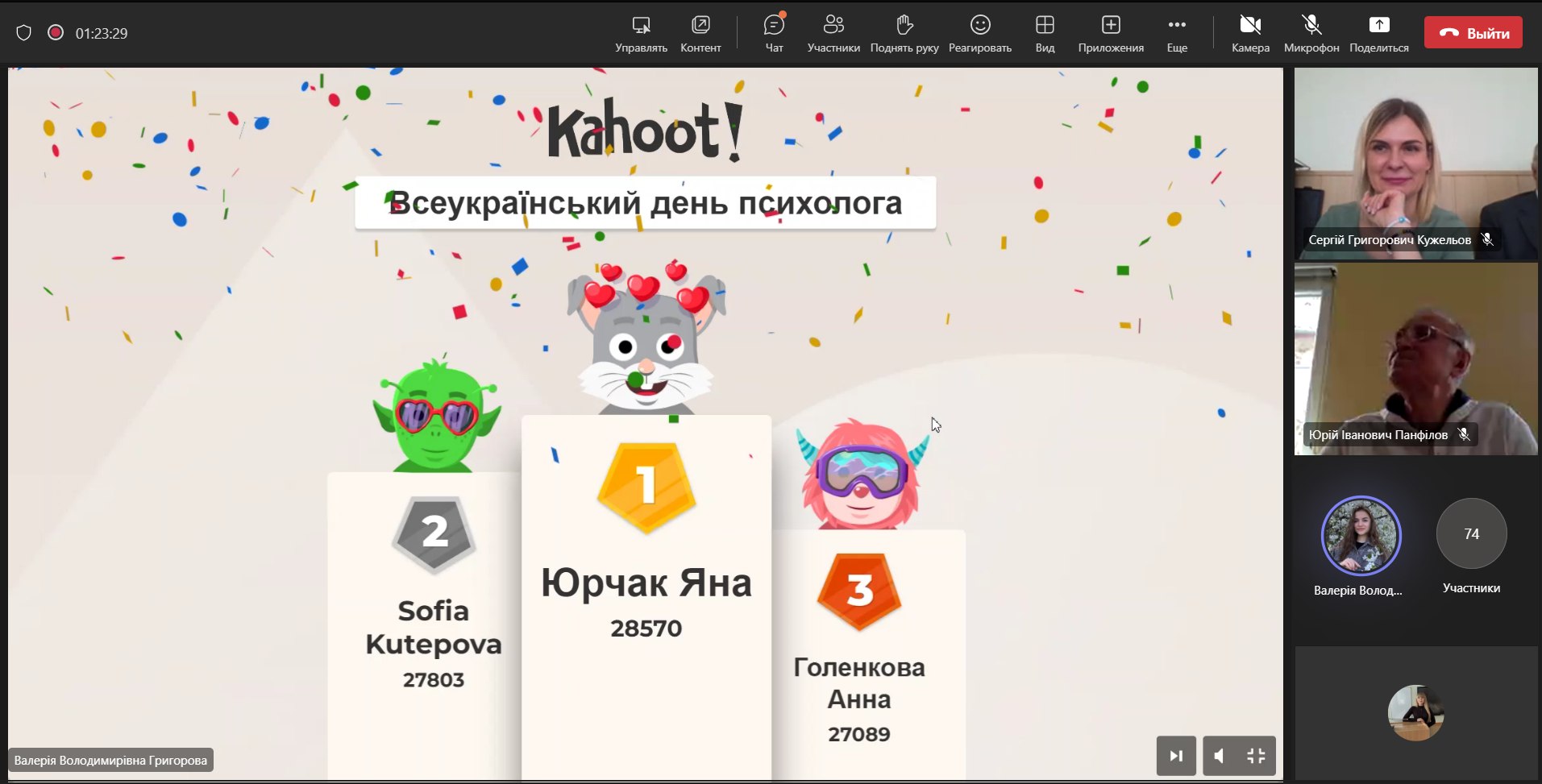Skip to next Kahoot screen

pos(1176,756)
